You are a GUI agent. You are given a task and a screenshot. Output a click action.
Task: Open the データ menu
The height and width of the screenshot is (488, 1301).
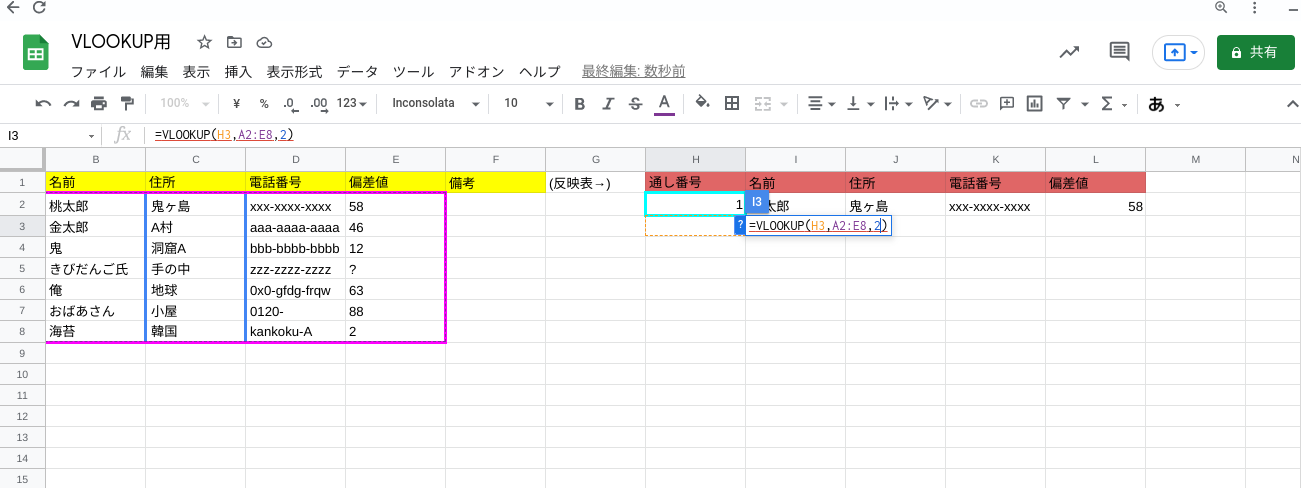(357, 72)
